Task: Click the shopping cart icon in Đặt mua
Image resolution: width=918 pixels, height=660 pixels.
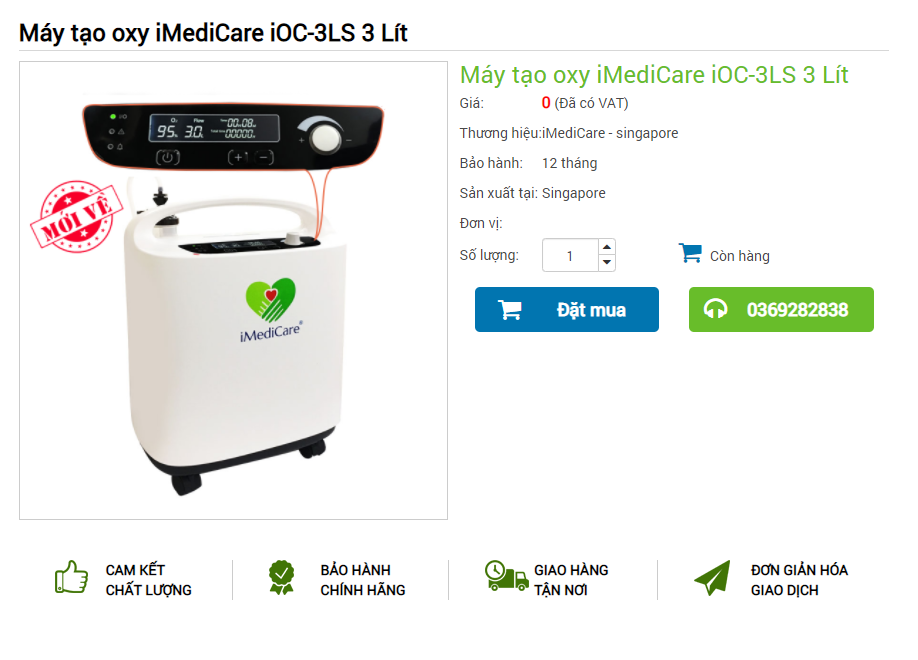Action: click(509, 310)
